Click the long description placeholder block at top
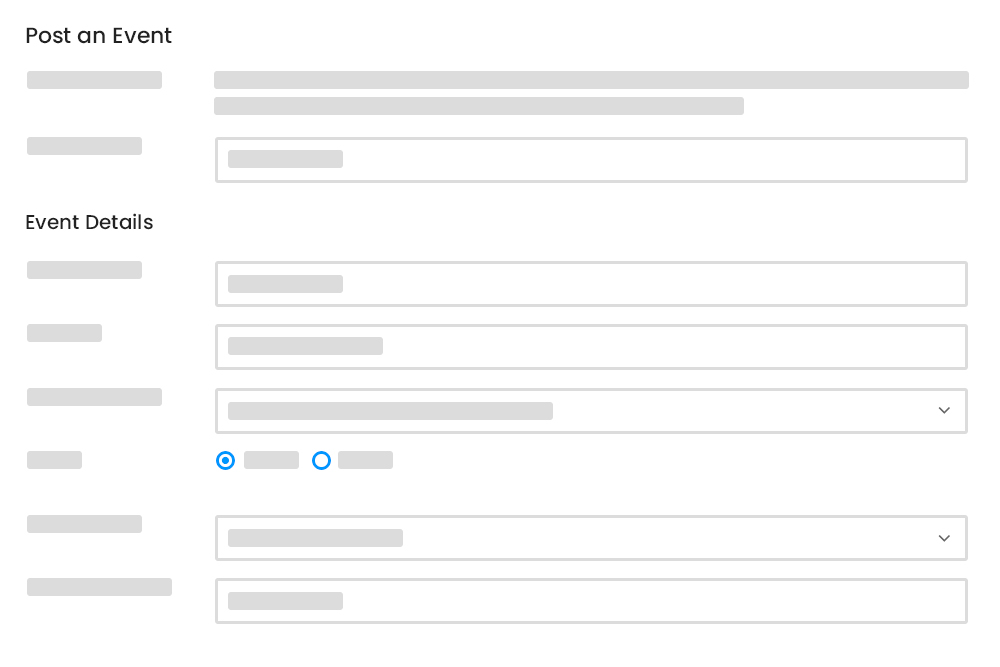1000x667 pixels. [x=590, y=80]
